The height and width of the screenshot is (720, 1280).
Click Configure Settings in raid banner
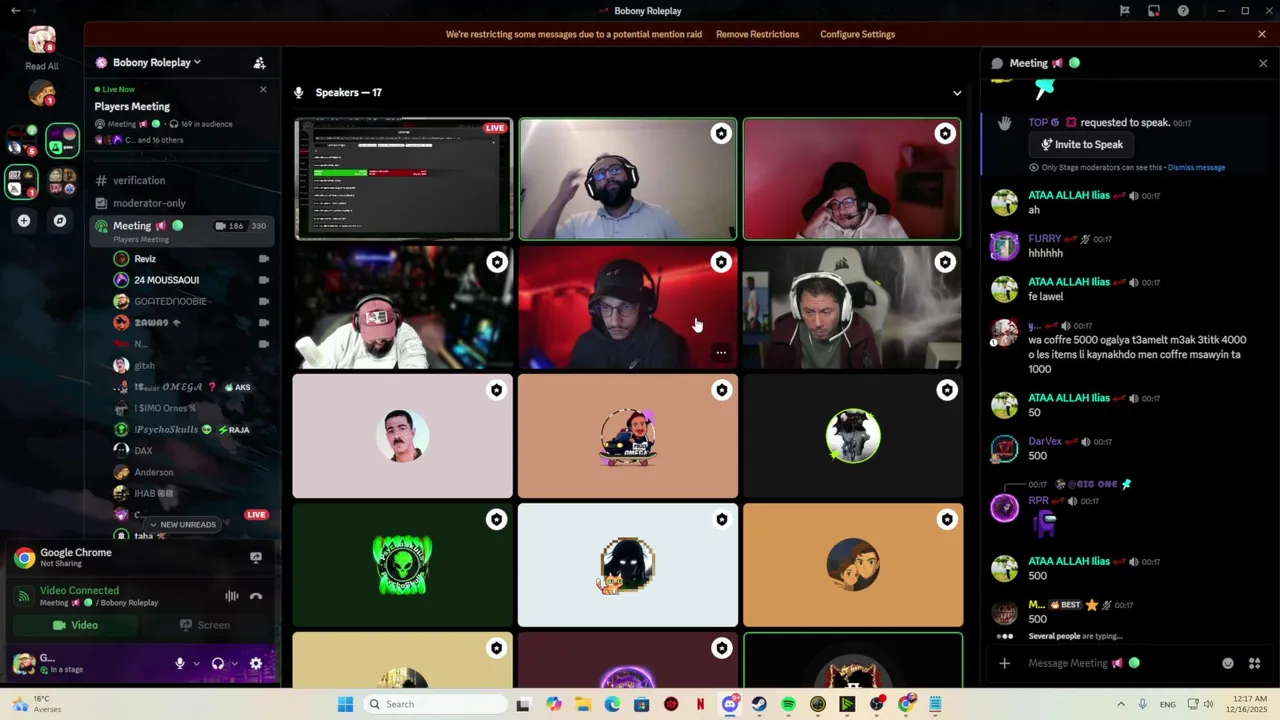tap(857, 34)
